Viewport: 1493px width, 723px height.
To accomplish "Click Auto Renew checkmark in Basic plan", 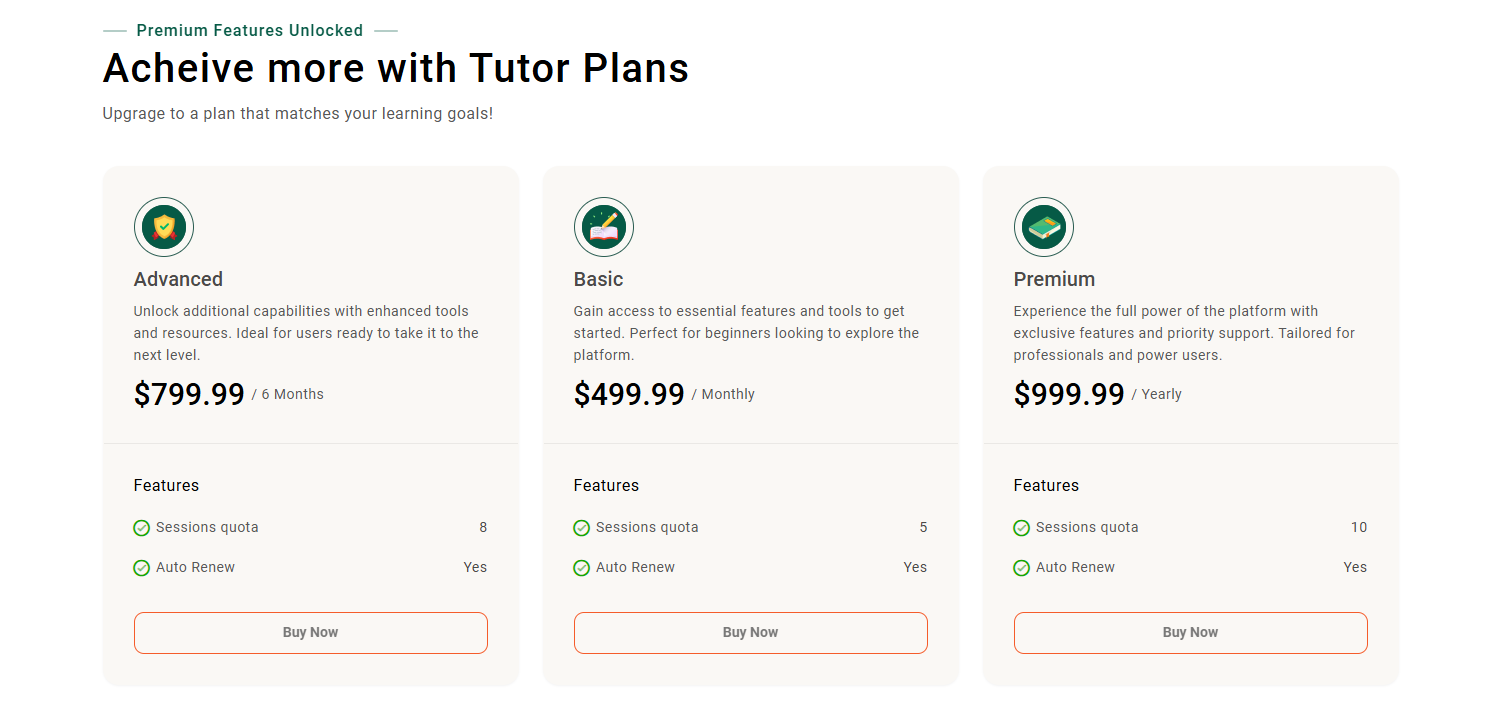I will pos(582,568).
